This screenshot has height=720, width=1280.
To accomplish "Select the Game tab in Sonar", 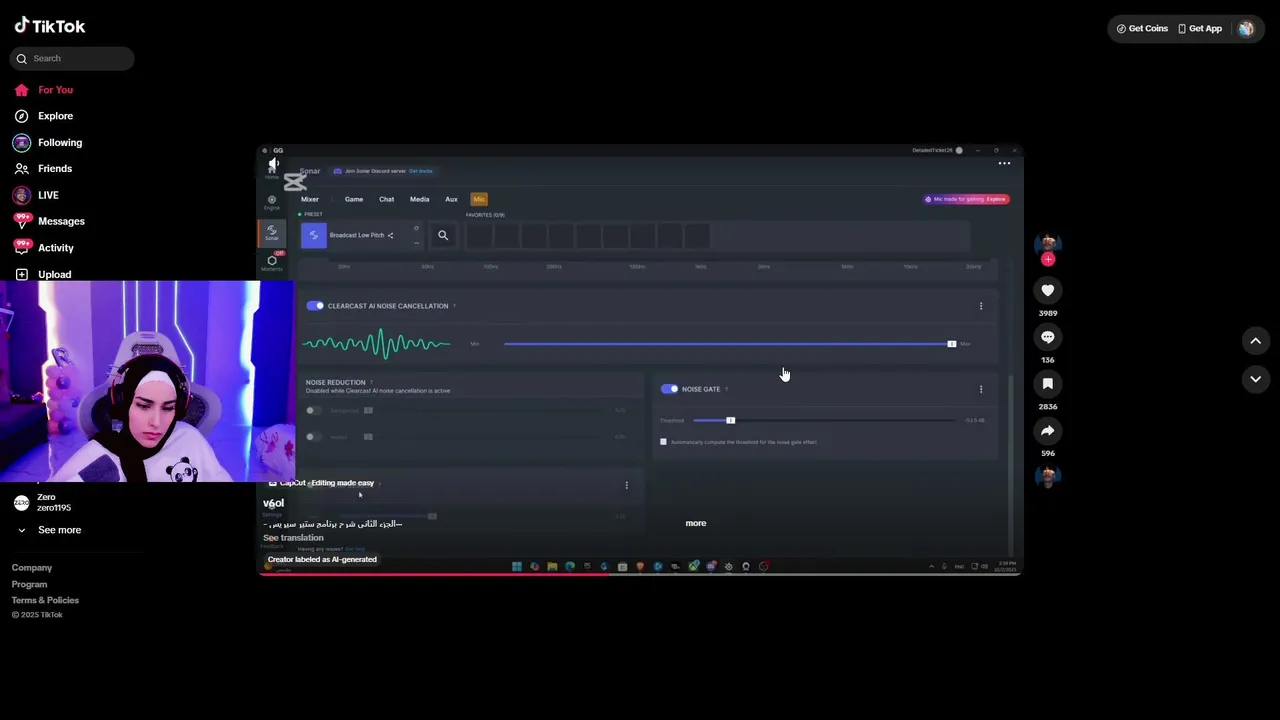I will click(354, 199).
